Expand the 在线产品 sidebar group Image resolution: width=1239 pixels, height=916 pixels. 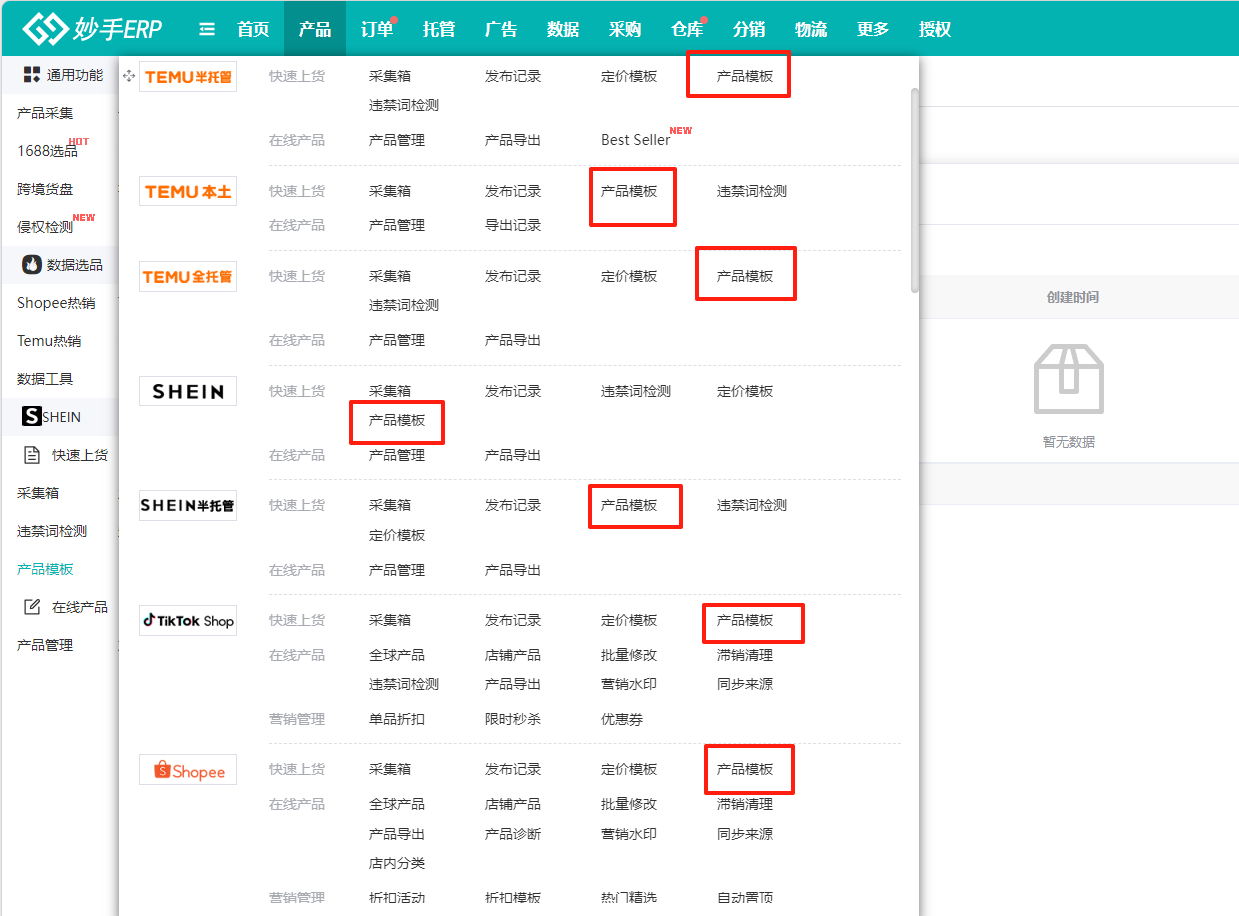pyautogui.click(x=70, y=607)
